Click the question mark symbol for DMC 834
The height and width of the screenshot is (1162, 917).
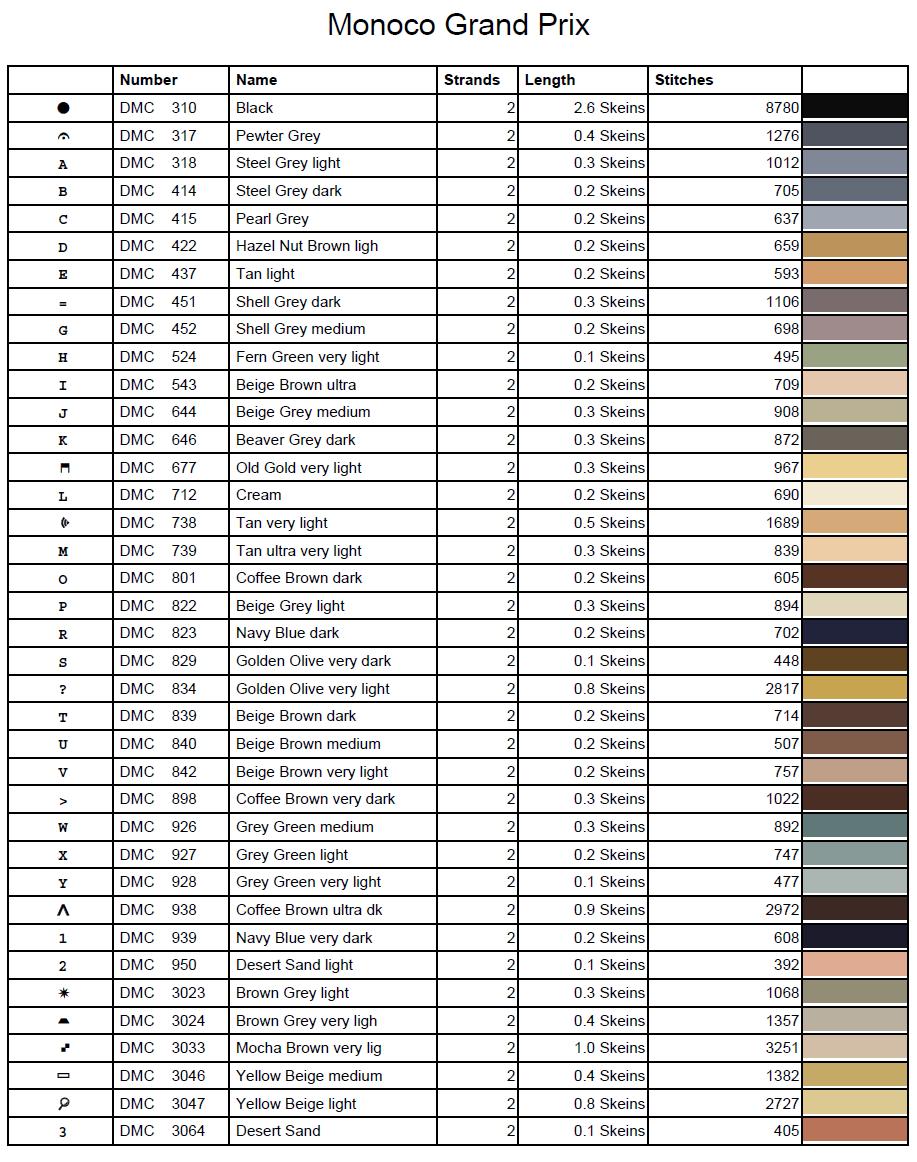point(63,689)
